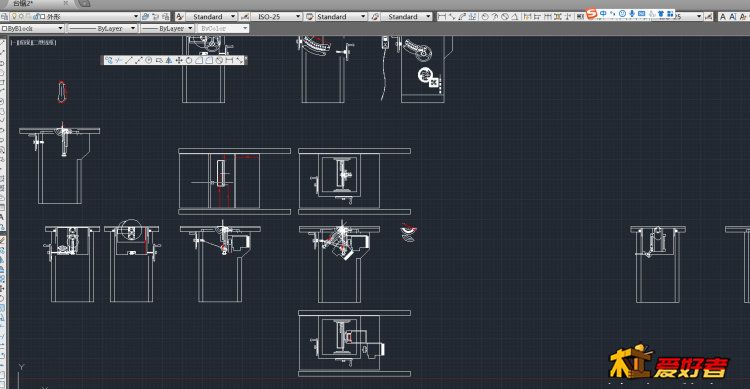Toggle Sogou punctuation mode icon

click(x=612, y=14)
